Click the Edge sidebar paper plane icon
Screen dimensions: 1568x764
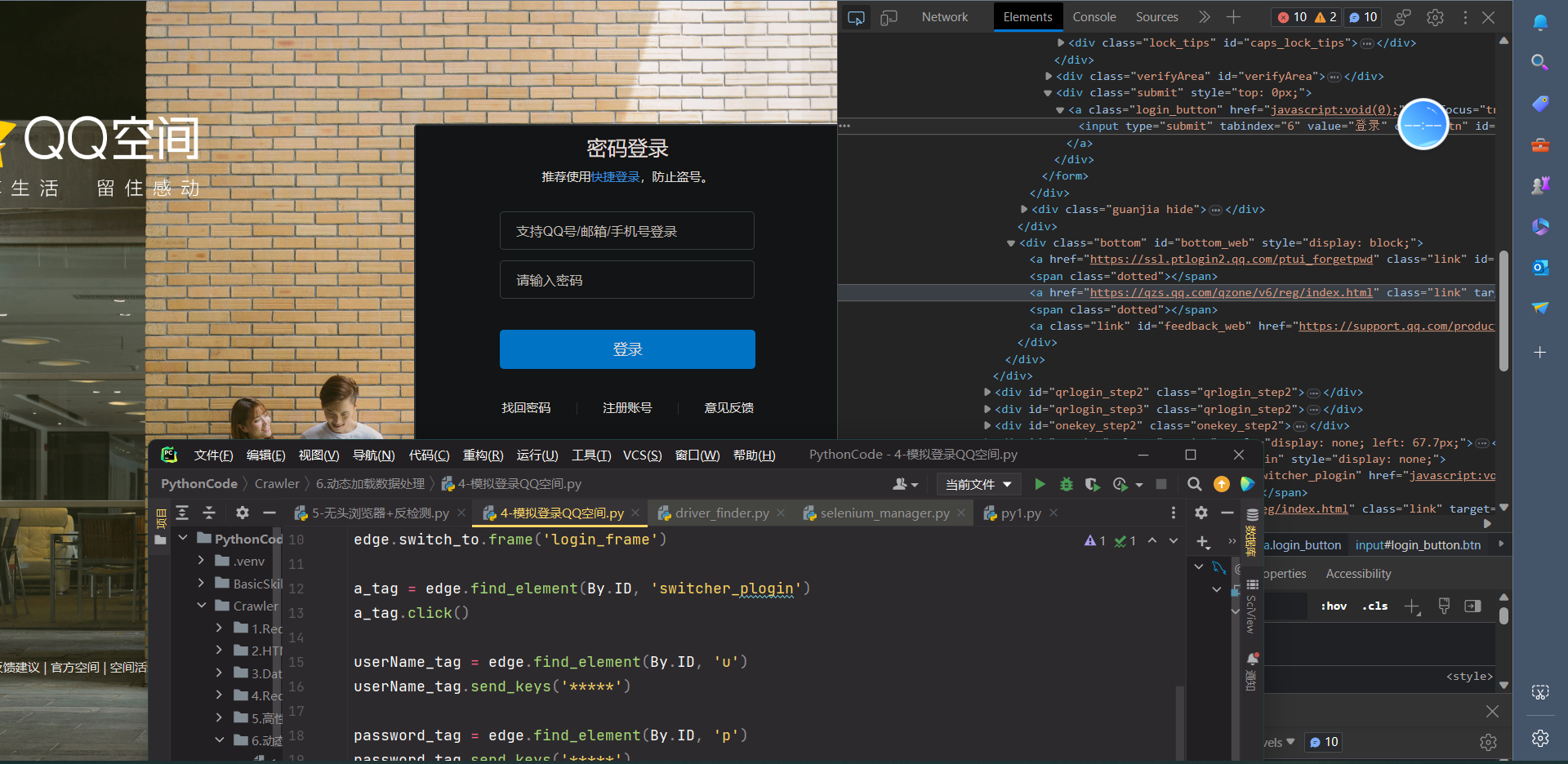(x=1540, y=308)
